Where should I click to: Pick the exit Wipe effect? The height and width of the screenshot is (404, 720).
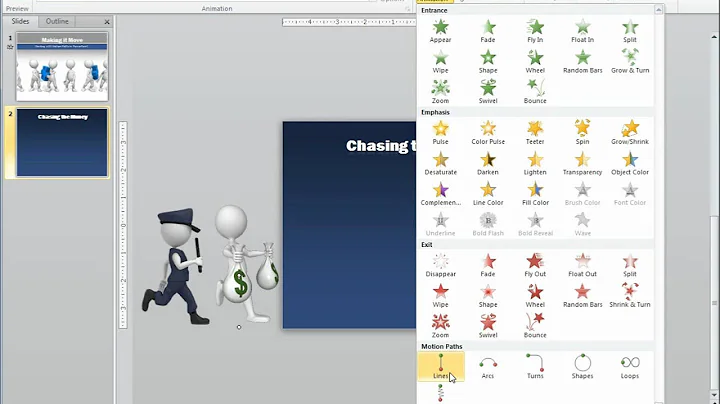(x=440, y=296)
